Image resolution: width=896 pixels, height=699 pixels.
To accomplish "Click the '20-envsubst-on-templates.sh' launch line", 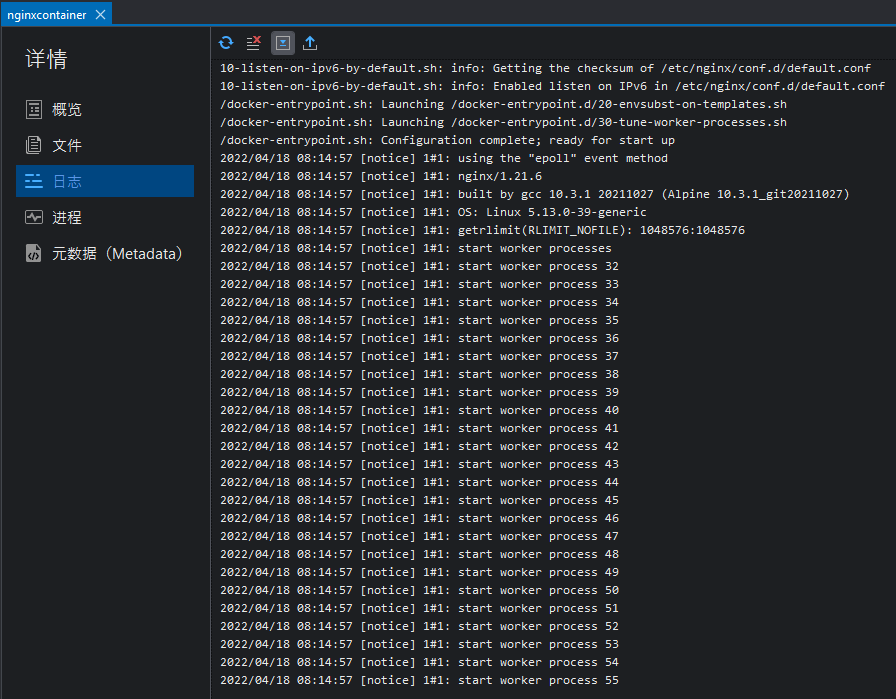I will pos(503,104).
